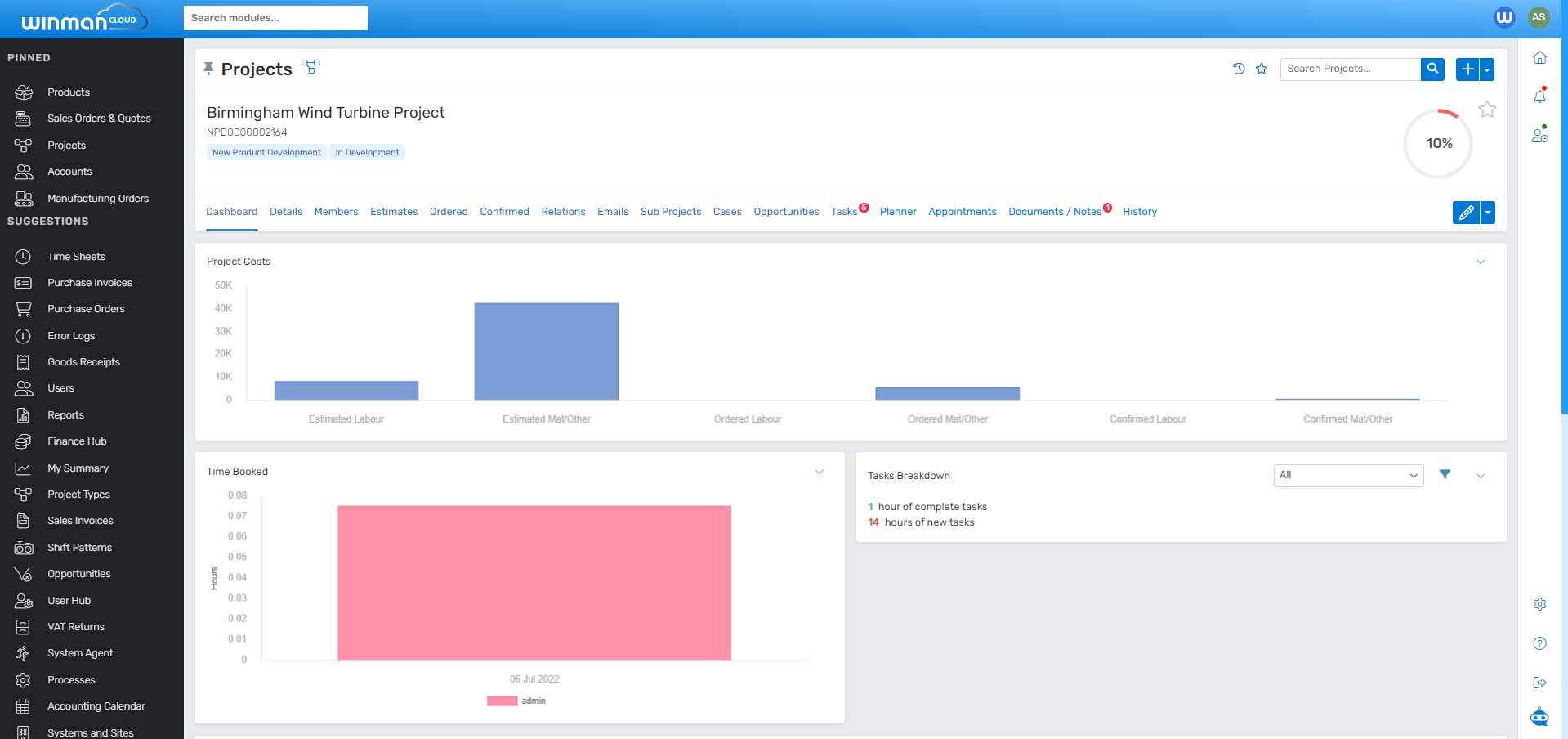Click the Search modules input field
The width and height of the screenshot is (1568, 739).
pos(275,18)
